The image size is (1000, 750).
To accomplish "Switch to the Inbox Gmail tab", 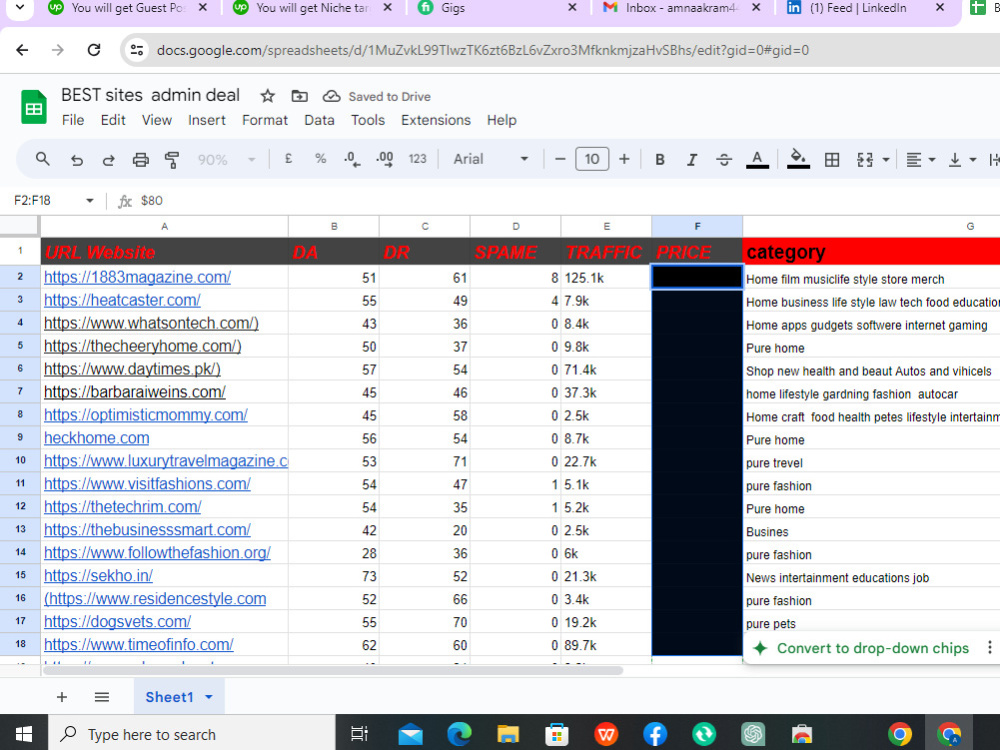I will click(679, 8).
